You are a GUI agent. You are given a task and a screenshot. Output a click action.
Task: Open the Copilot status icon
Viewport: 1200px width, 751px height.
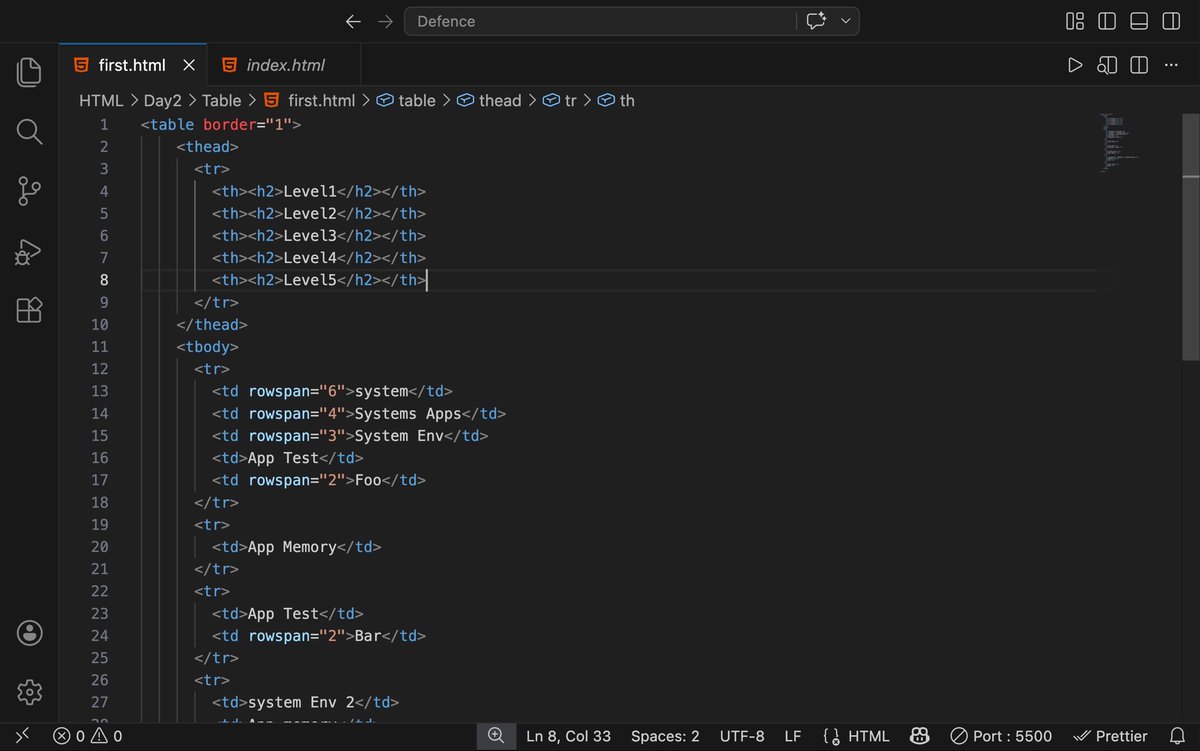pos(920,736)
